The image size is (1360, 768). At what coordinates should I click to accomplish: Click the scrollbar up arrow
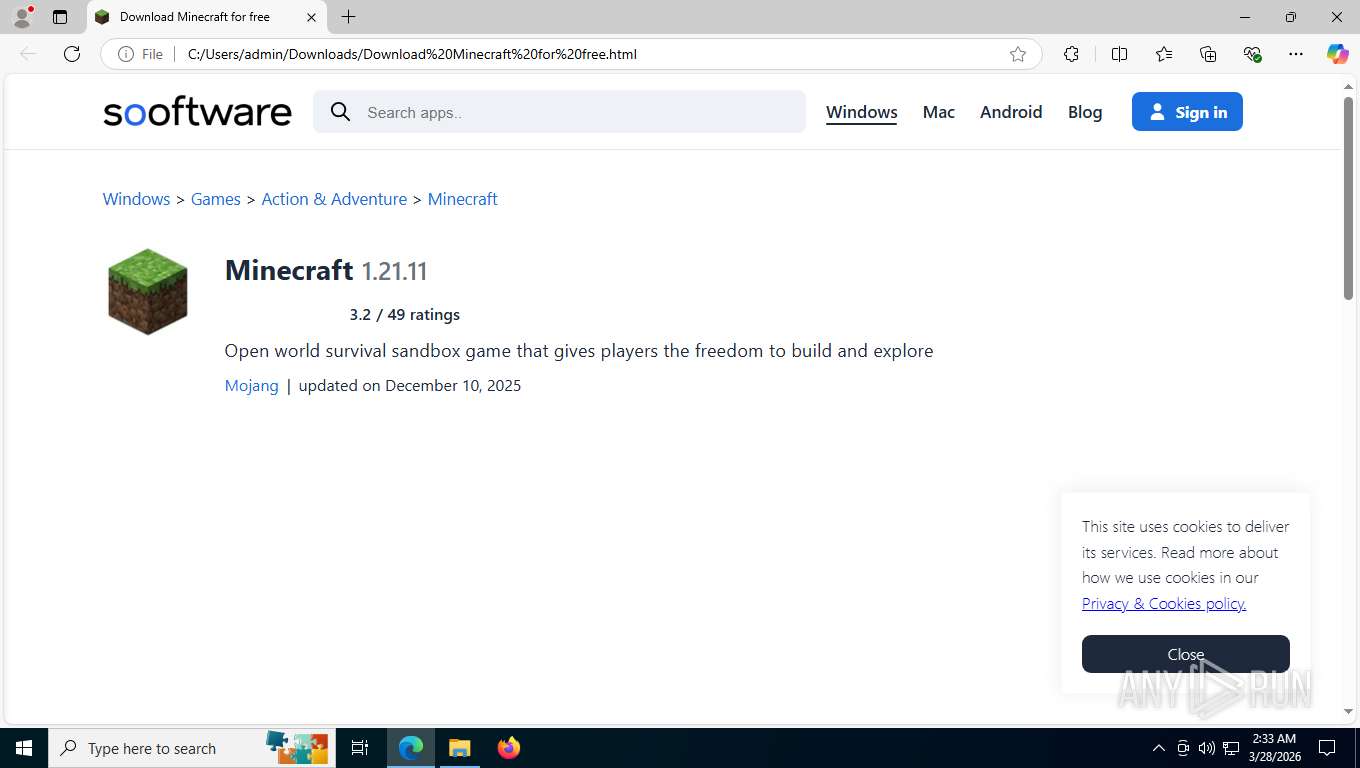[x=1348, y=87]
